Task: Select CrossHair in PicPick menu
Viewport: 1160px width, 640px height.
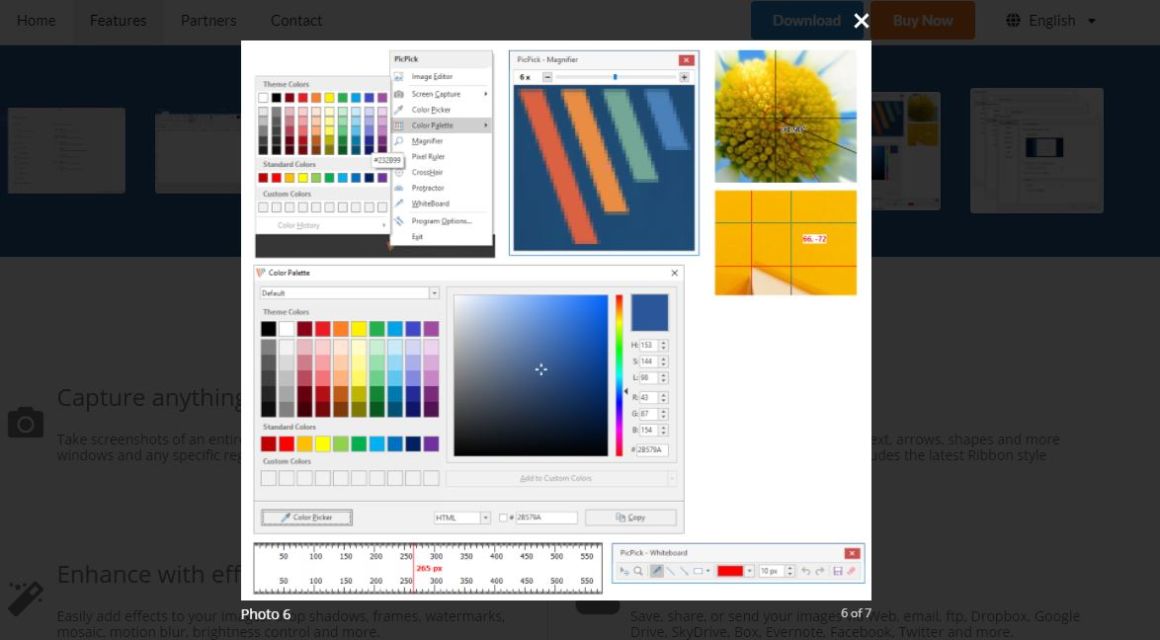Action: point(427,172)
